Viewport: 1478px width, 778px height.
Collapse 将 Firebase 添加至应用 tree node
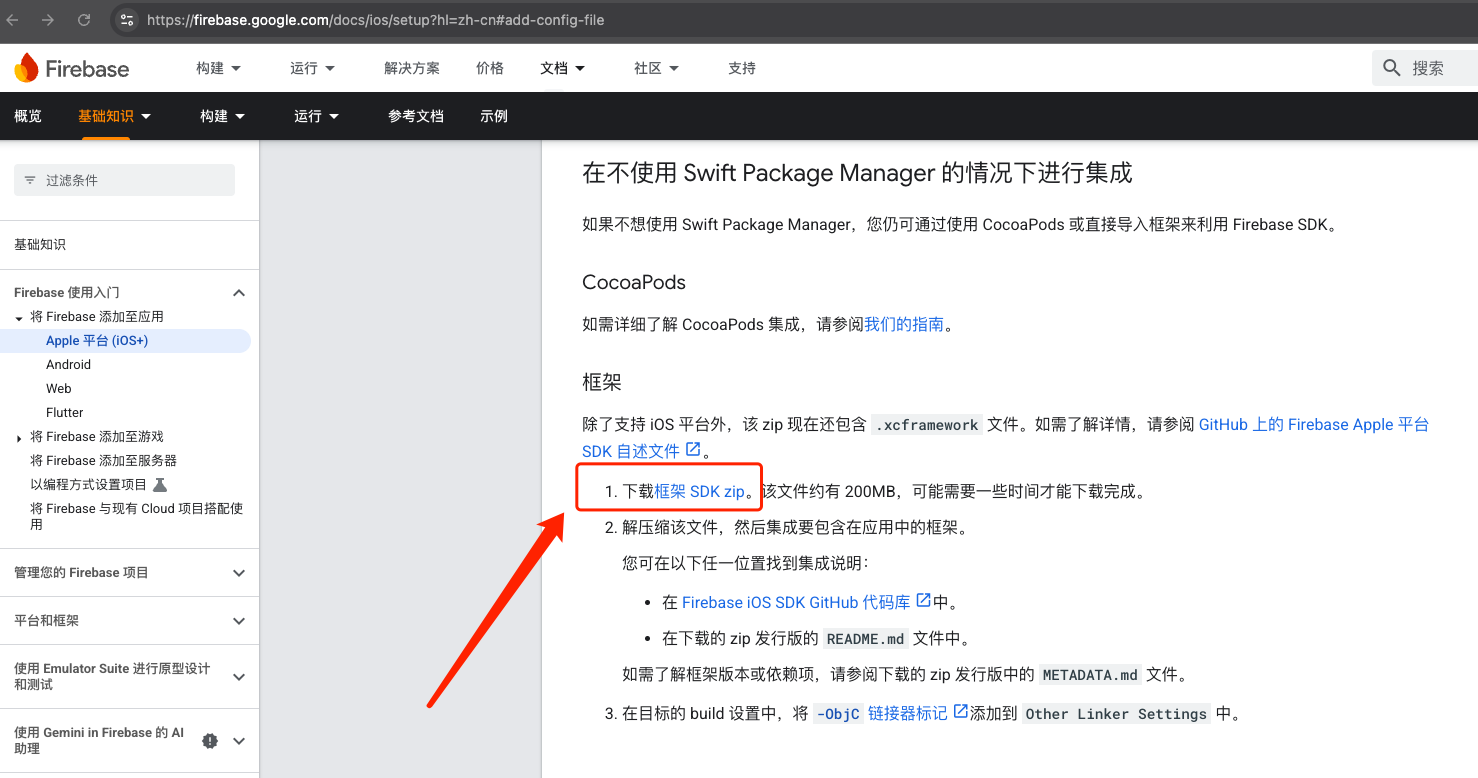(x=19, y=318)
